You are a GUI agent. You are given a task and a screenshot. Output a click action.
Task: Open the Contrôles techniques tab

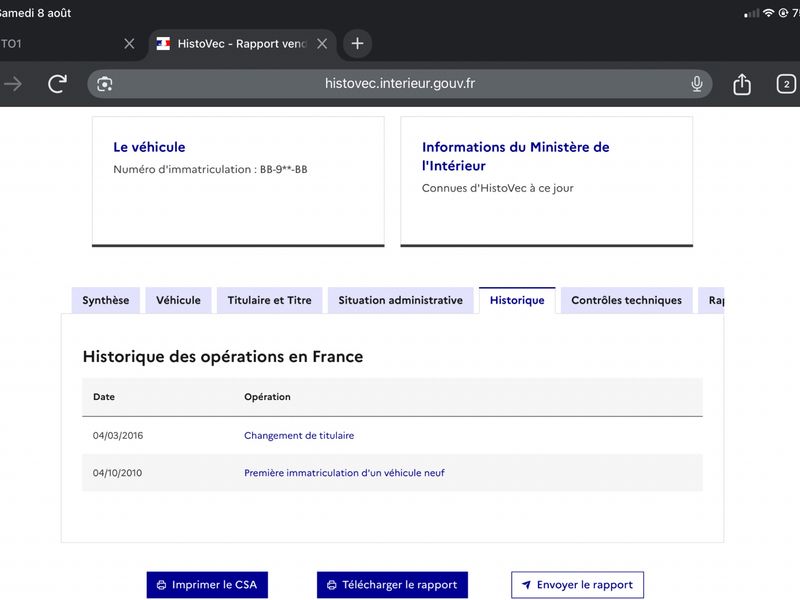click(x=627, y=300)
